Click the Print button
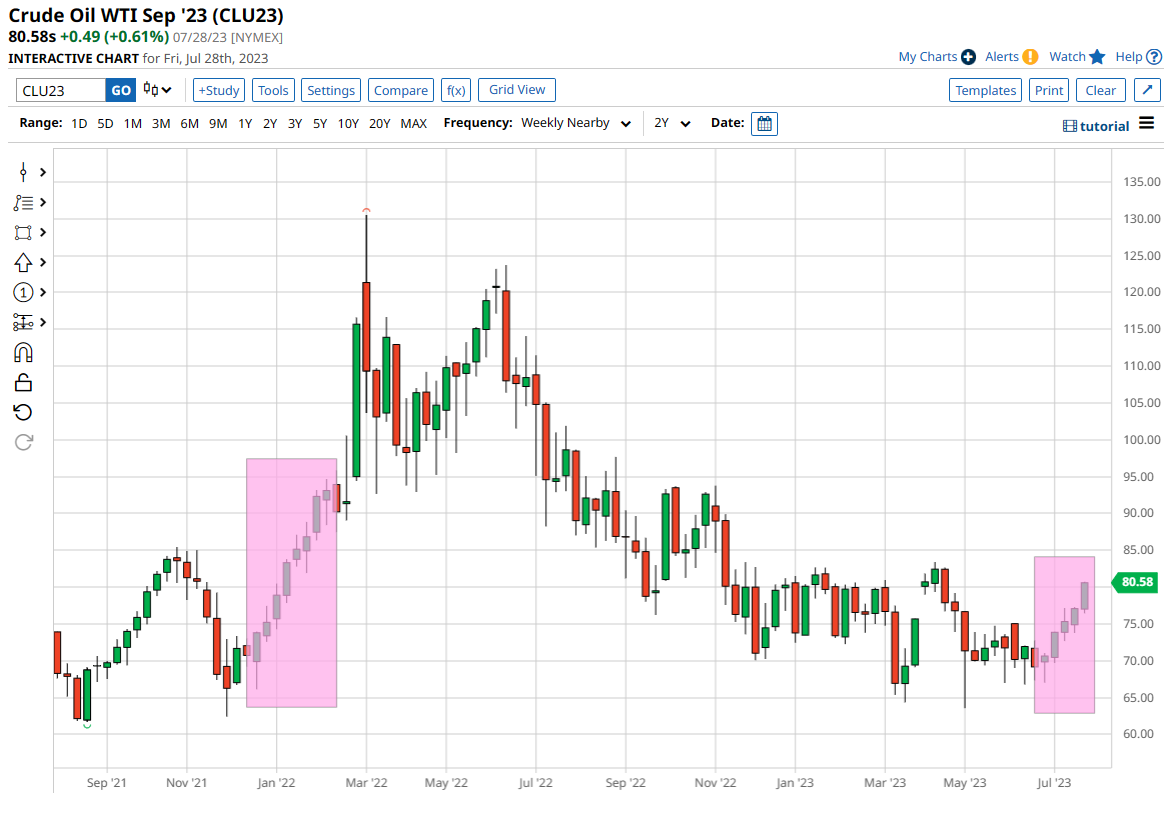Screen dimensions: 1173x819 (1049, 90)
